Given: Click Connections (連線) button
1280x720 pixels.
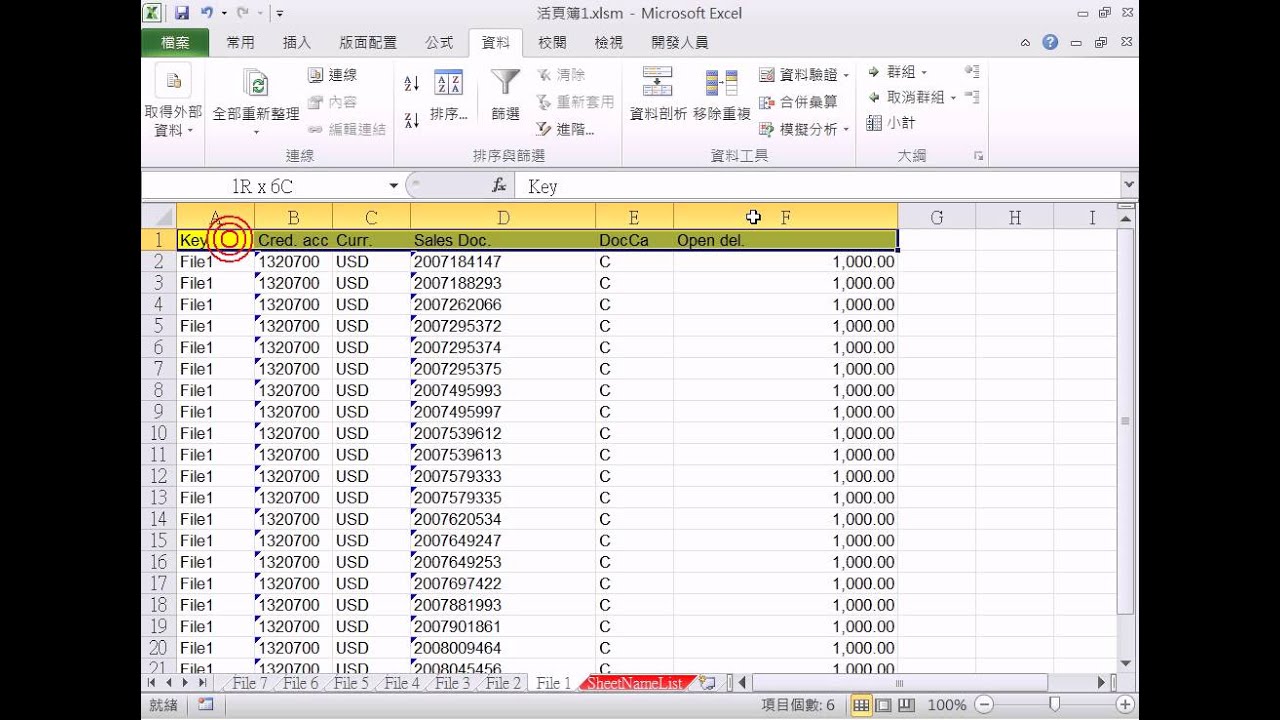Looking at the screenshot, I should (332, 75).
